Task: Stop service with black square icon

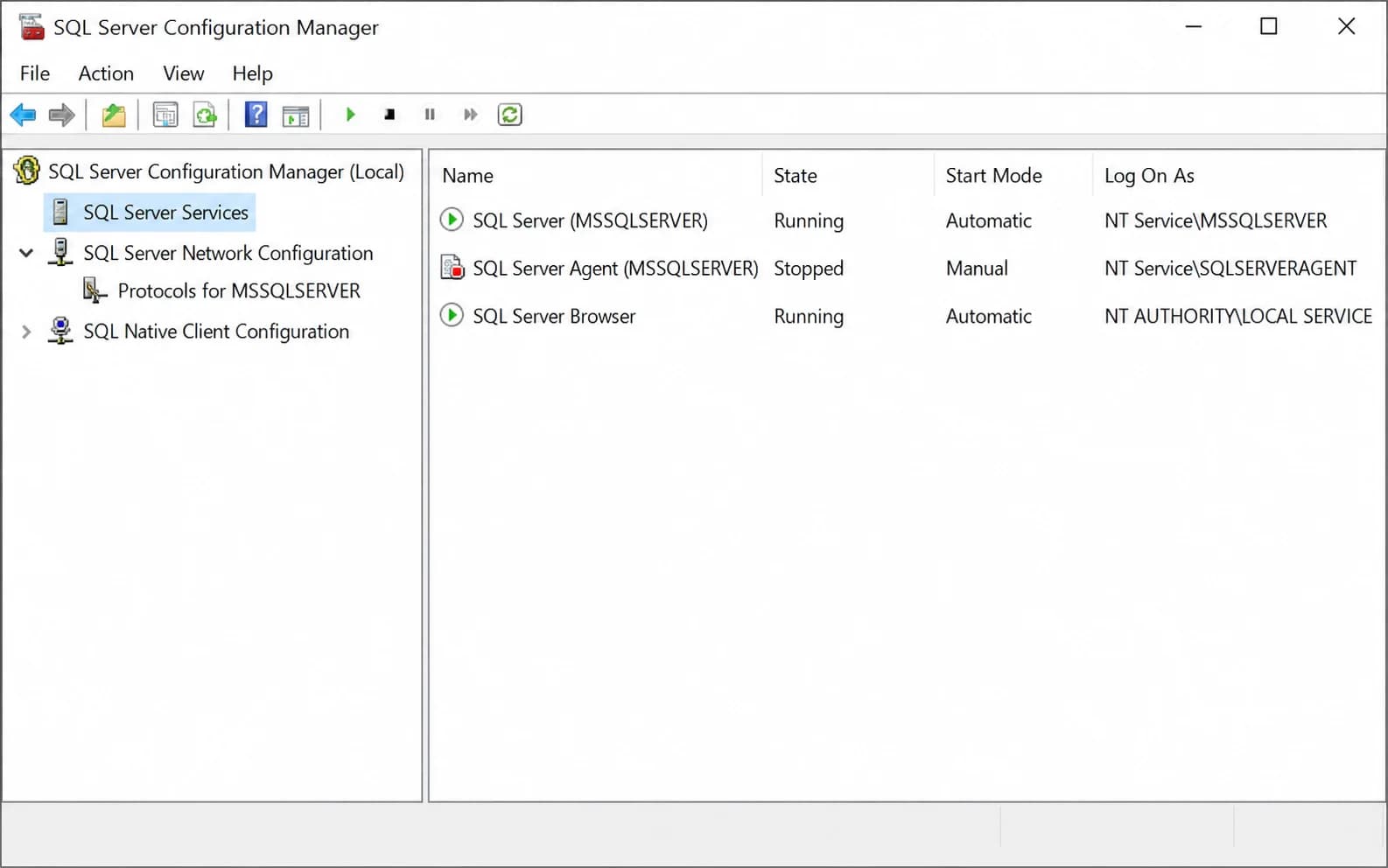Action: [x=389, y=115]
